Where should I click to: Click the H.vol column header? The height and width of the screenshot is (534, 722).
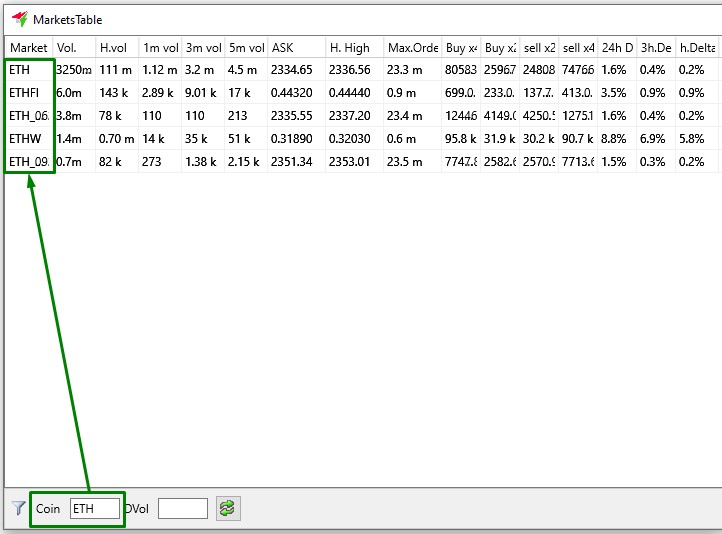coord(117,48)
